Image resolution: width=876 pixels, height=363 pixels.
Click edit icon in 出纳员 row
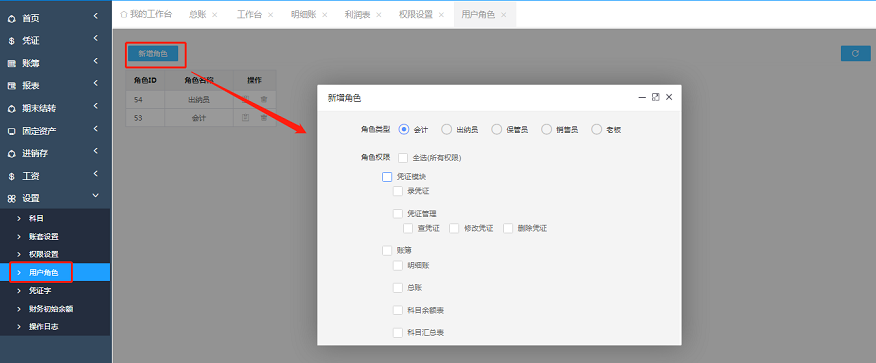point(245,100)
